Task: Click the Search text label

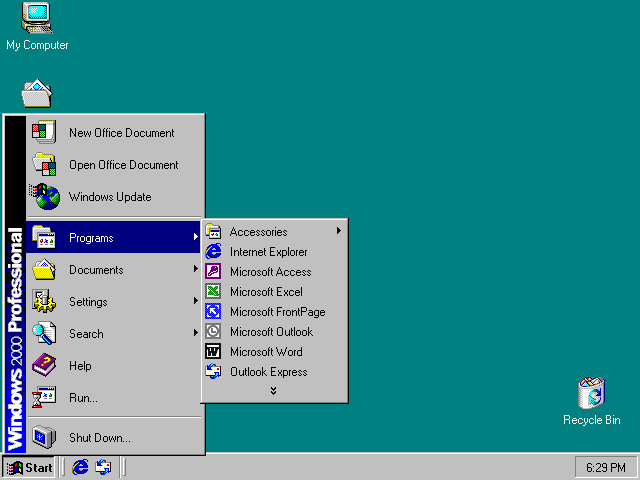Action: pos(86,334)
